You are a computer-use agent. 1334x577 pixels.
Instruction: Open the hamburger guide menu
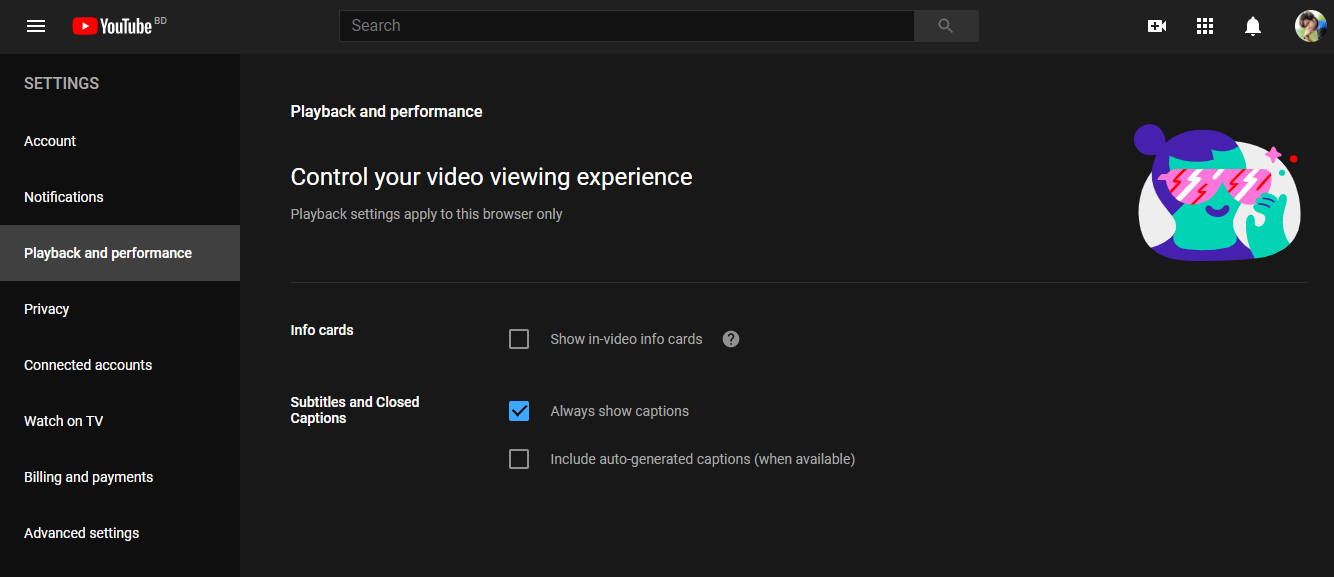[36, 26]
